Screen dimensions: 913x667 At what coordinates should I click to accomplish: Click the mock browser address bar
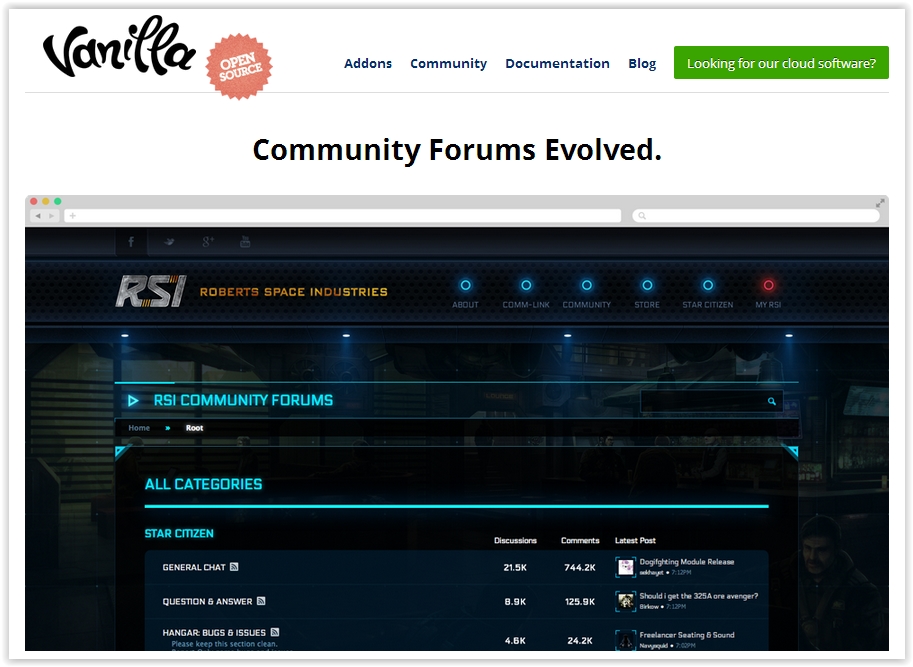point(343,216)
